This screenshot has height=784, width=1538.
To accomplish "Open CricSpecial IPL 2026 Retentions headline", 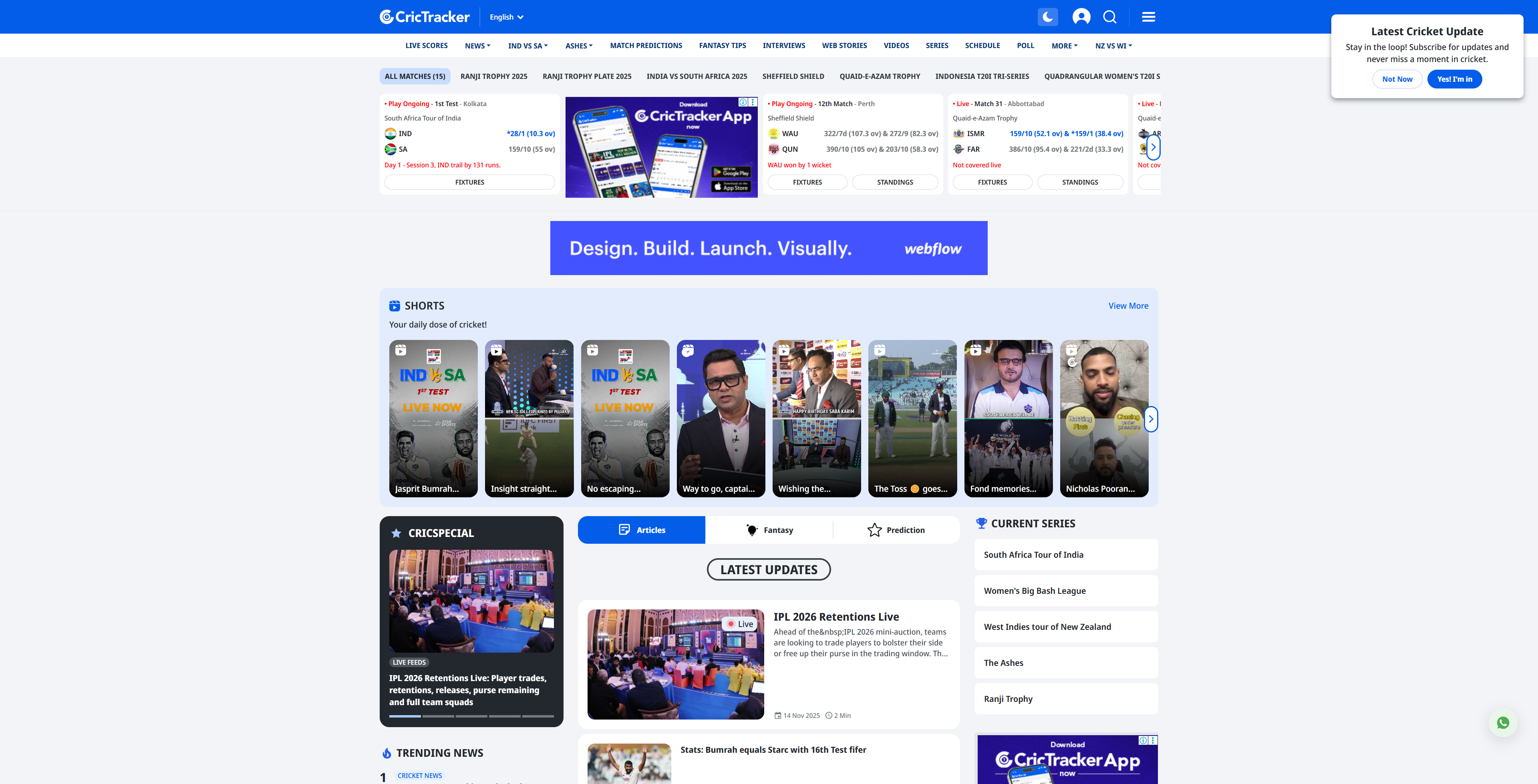I will 468,690.
